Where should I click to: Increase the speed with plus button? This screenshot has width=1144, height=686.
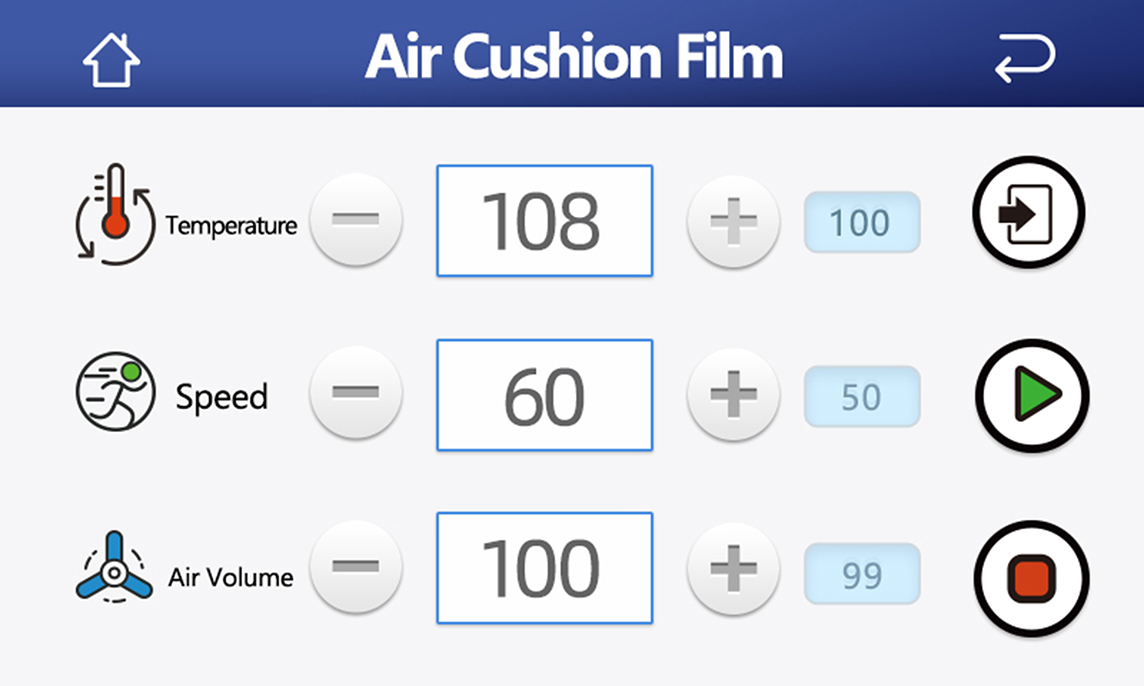(x=733, y=394)
